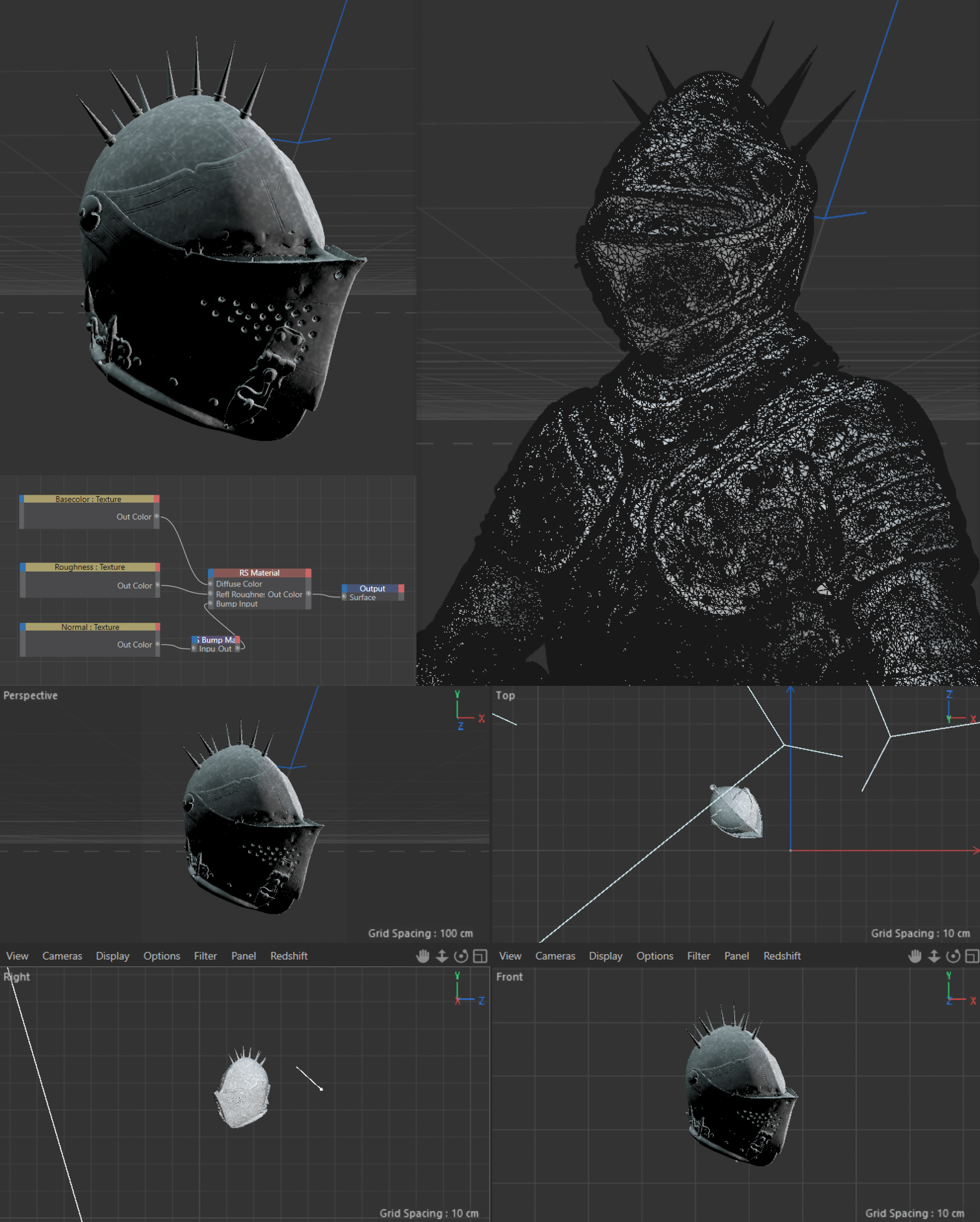Select the Output node title
980x1222 pixels.
coord(372,588)
